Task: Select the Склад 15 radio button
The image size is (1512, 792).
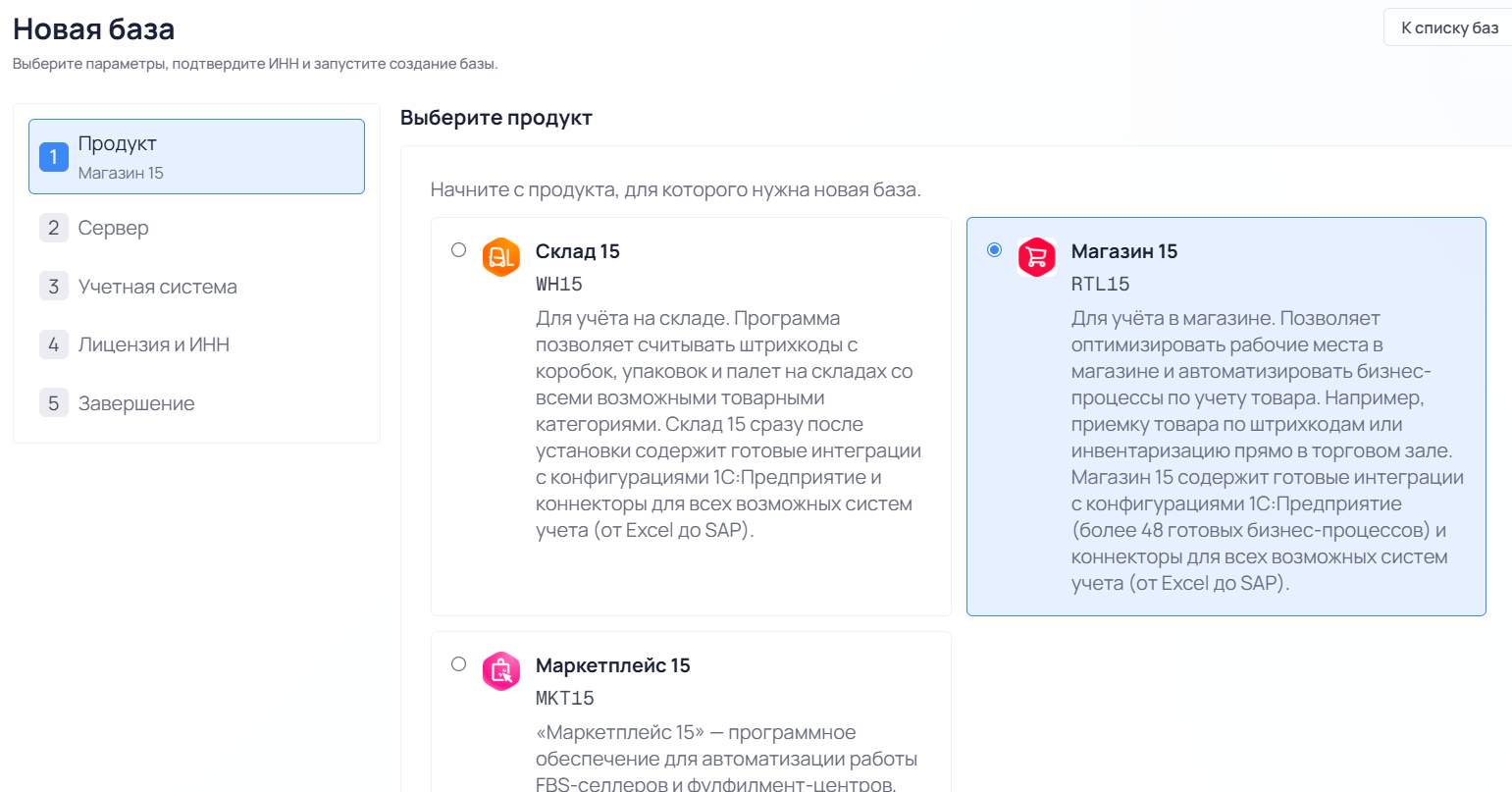Action: click(x=458, y=250)
